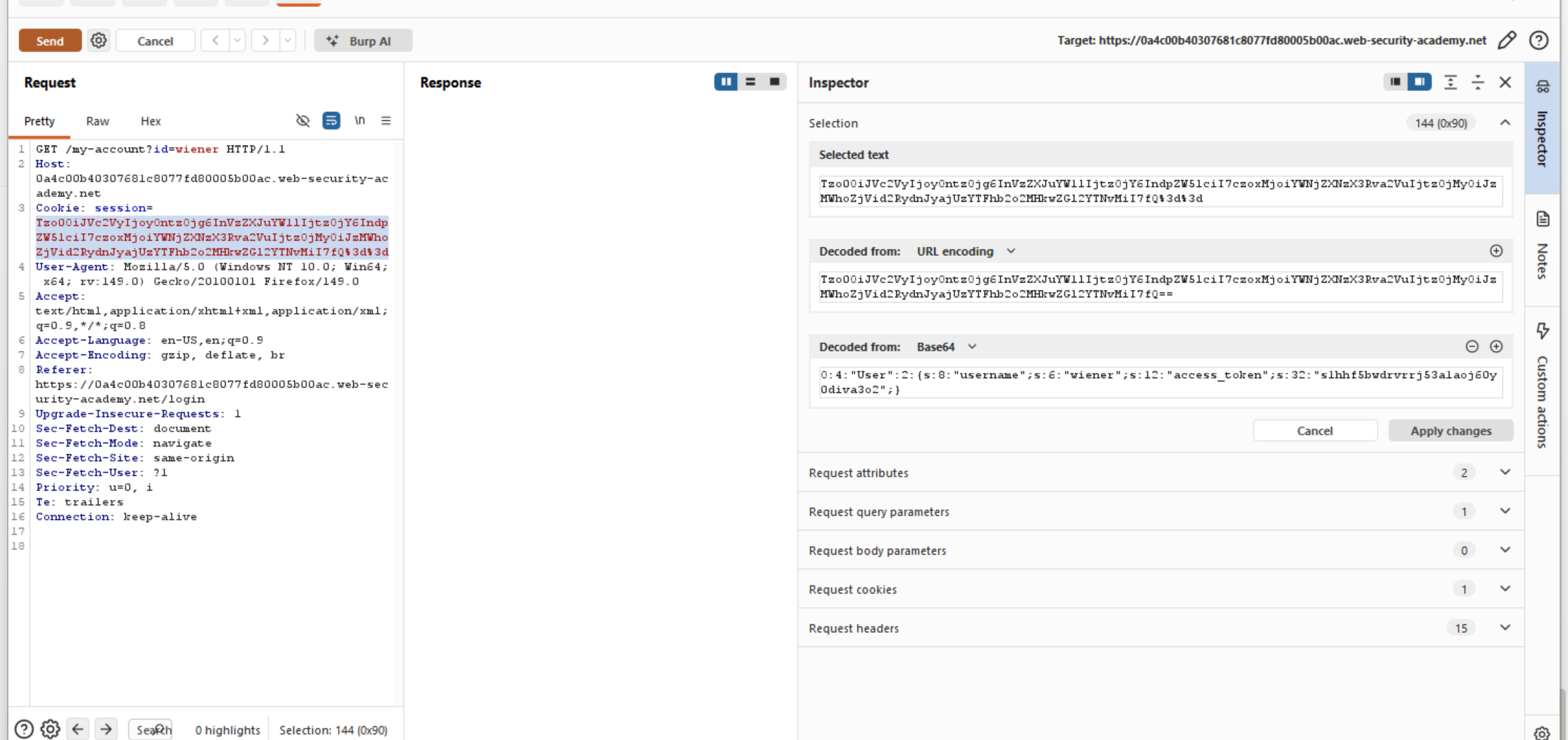Edit target with the pencil icon
Viewport: 1568px width, 740px height.
click(x=1507, y=41)
